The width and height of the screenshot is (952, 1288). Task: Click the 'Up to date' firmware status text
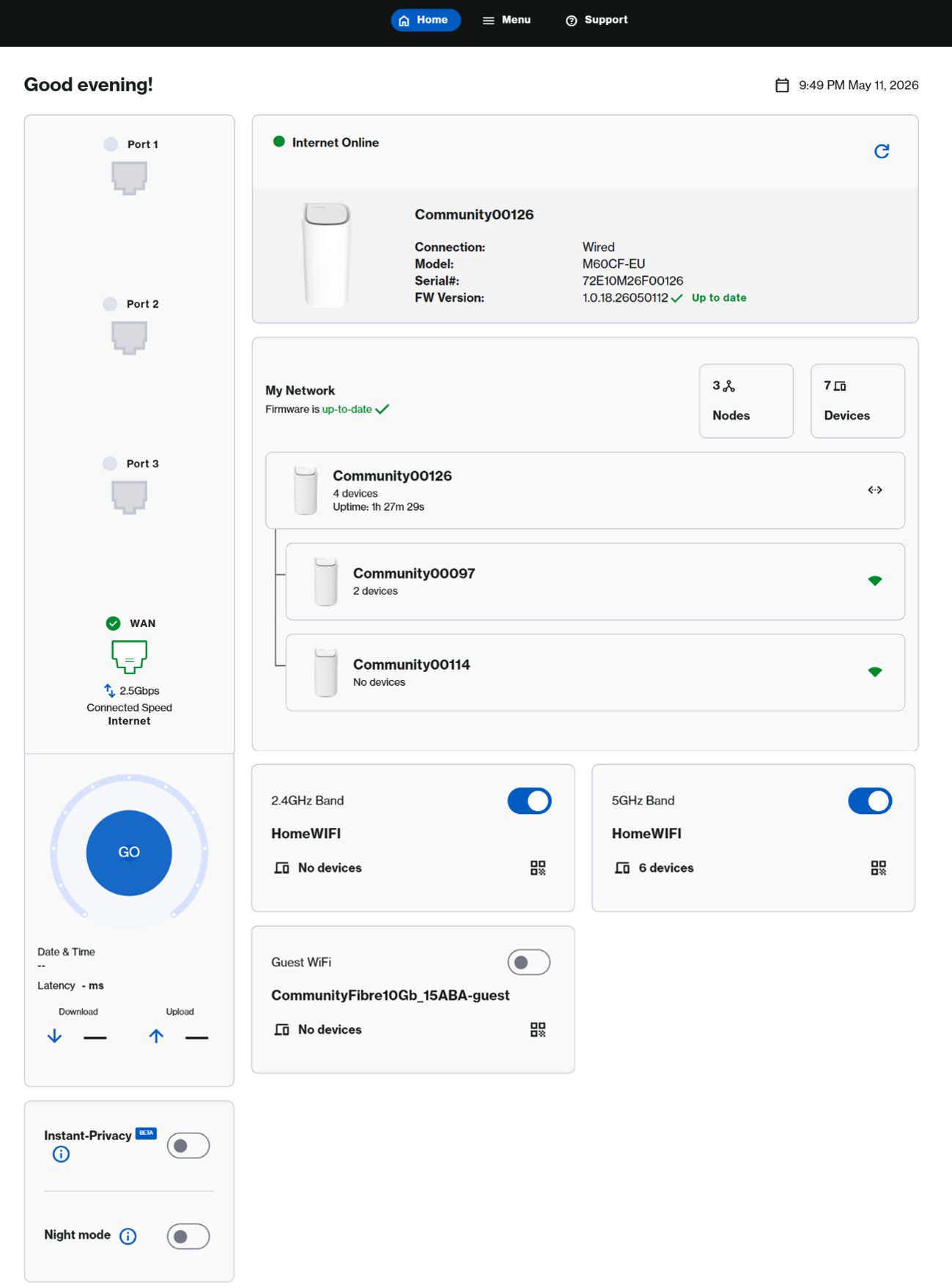click(x=719, y=297)
